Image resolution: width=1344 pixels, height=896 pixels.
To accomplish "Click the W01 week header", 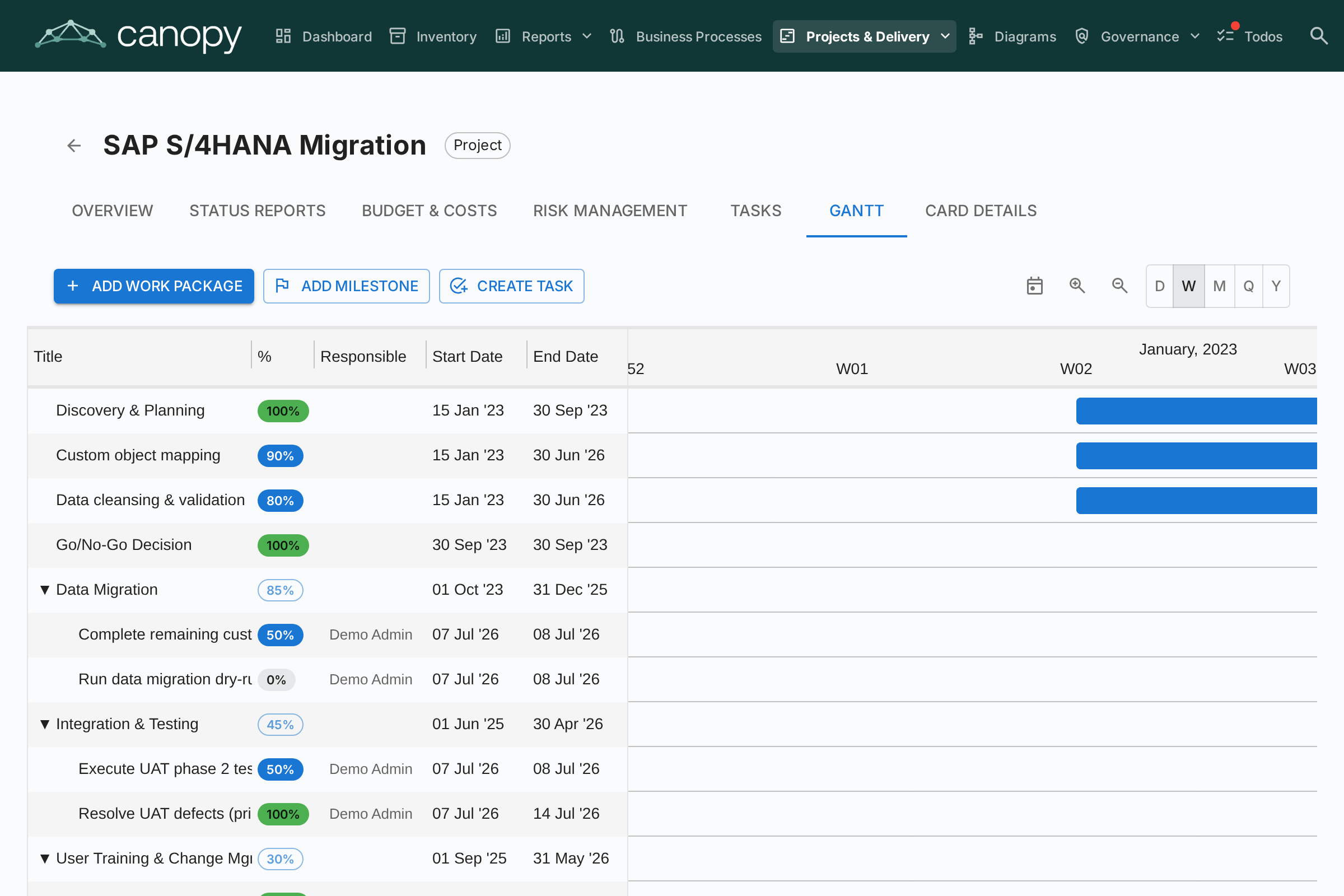I will 852,369.
